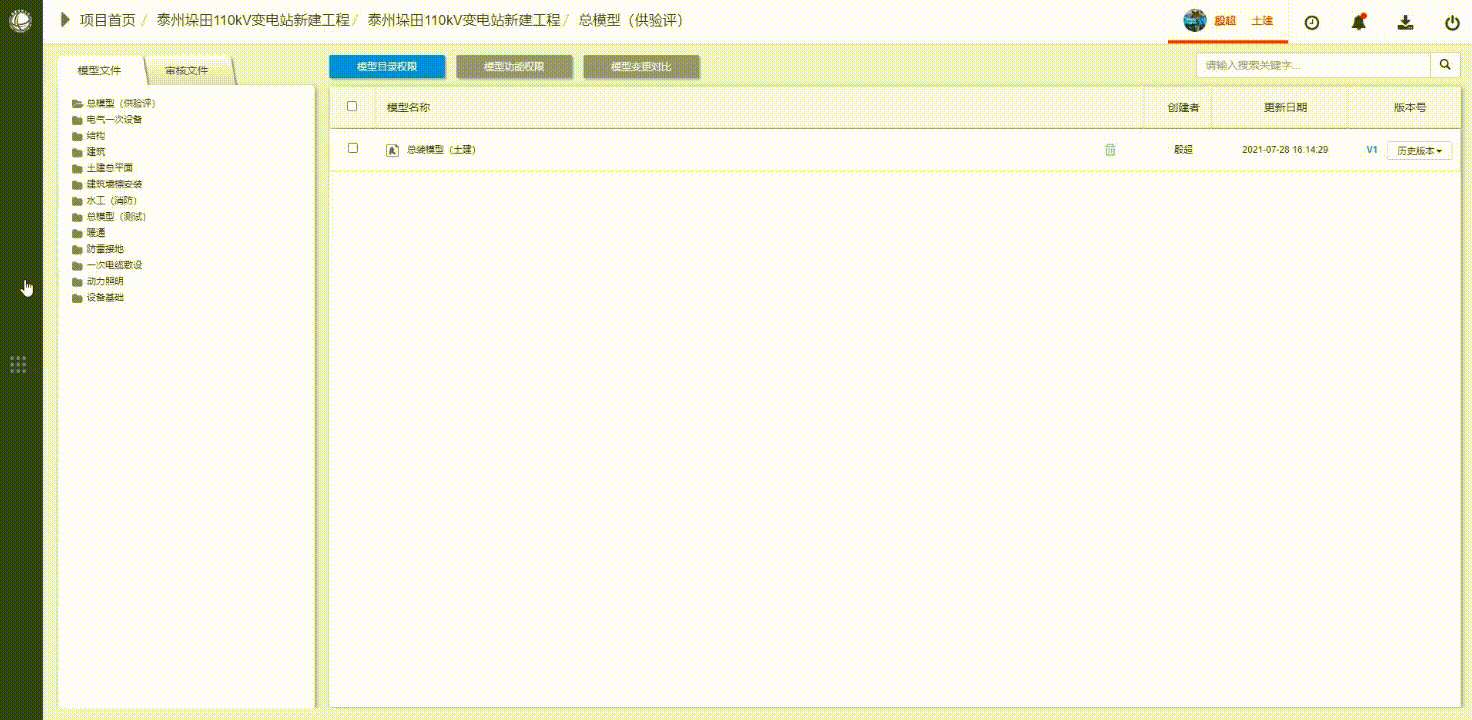Expand the 电气一次设备 folder
This screenshot has height=720, width=1472.
tap(114, 119)
